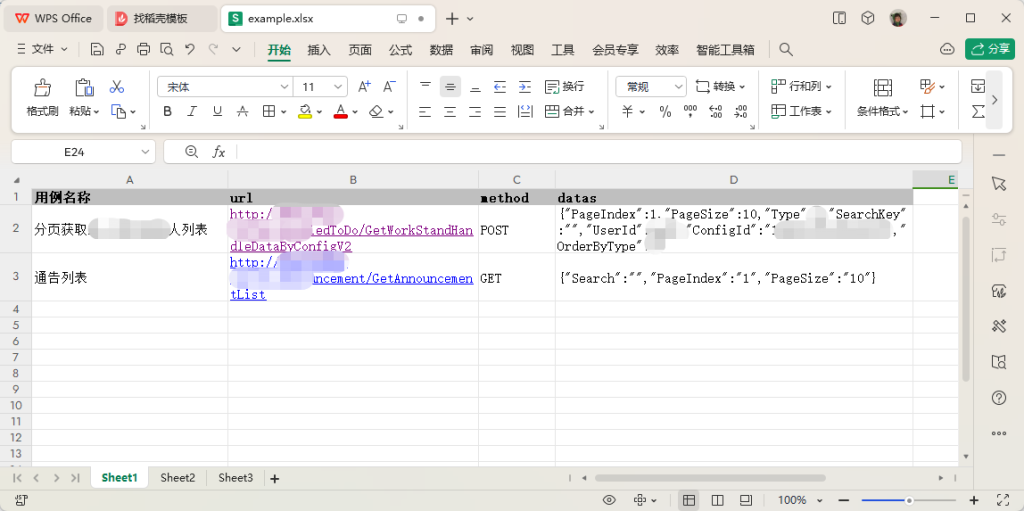The height and width of the screenshot is (511, 1024).
Task: Click the Percent style icon
Action: [665, 112]
